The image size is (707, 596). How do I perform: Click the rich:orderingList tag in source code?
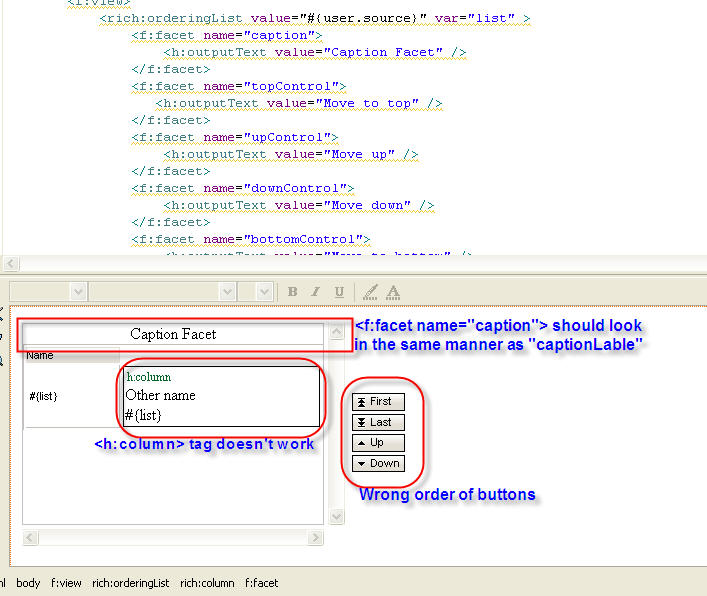click(x=171, y=18)
